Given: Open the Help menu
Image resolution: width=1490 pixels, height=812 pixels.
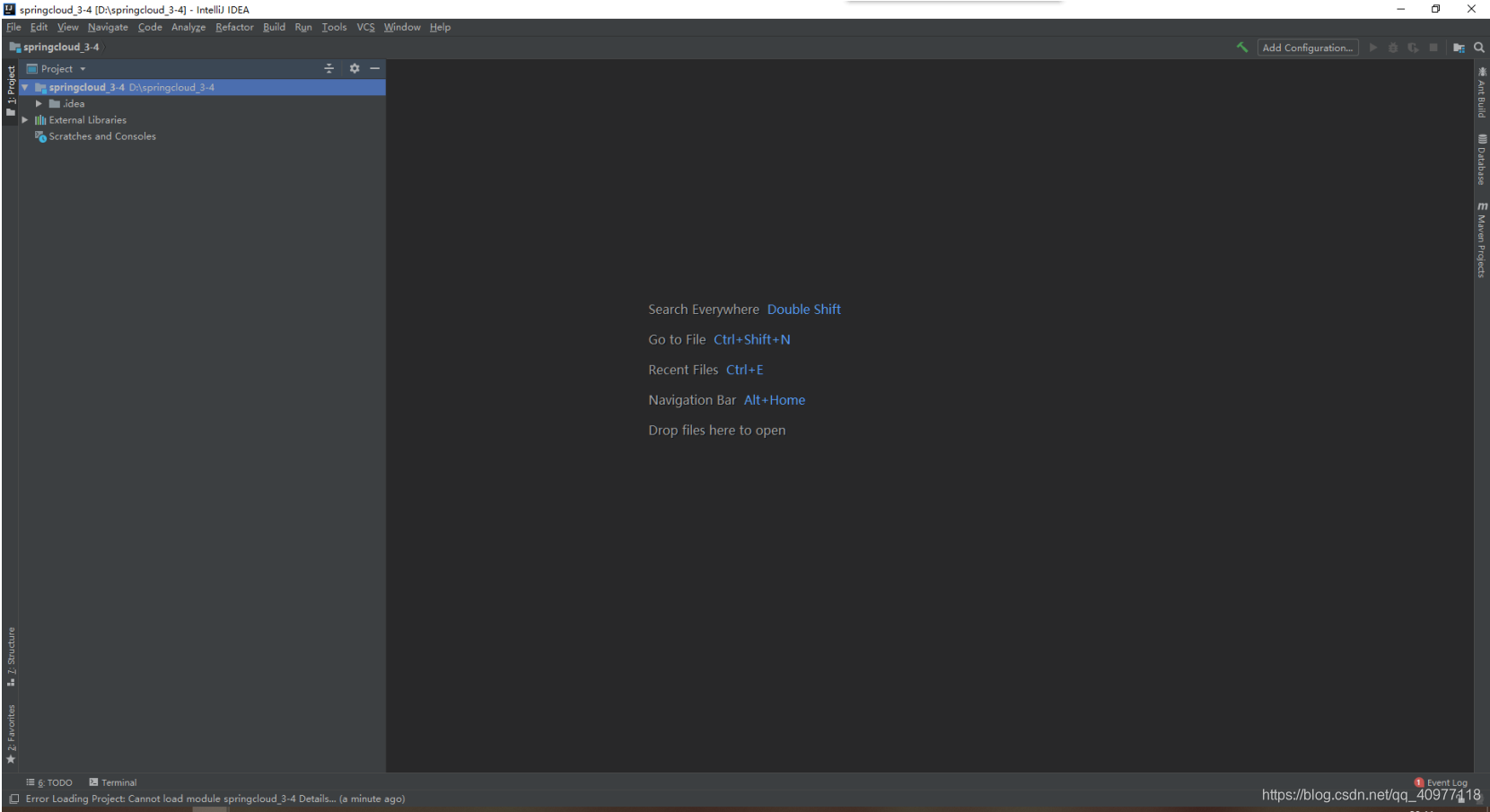Looking at the screenshot, I should [x=440, y=27].
